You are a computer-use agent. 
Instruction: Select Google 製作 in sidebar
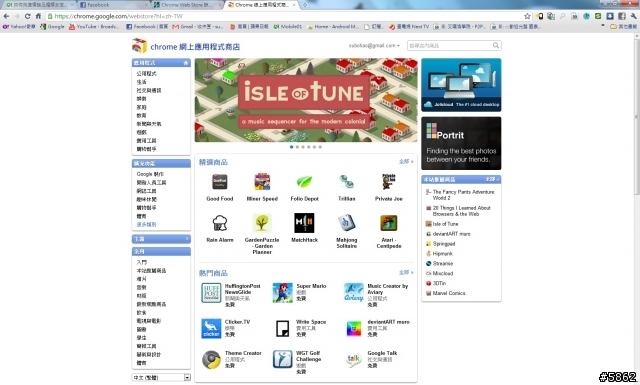coord(150,174)
